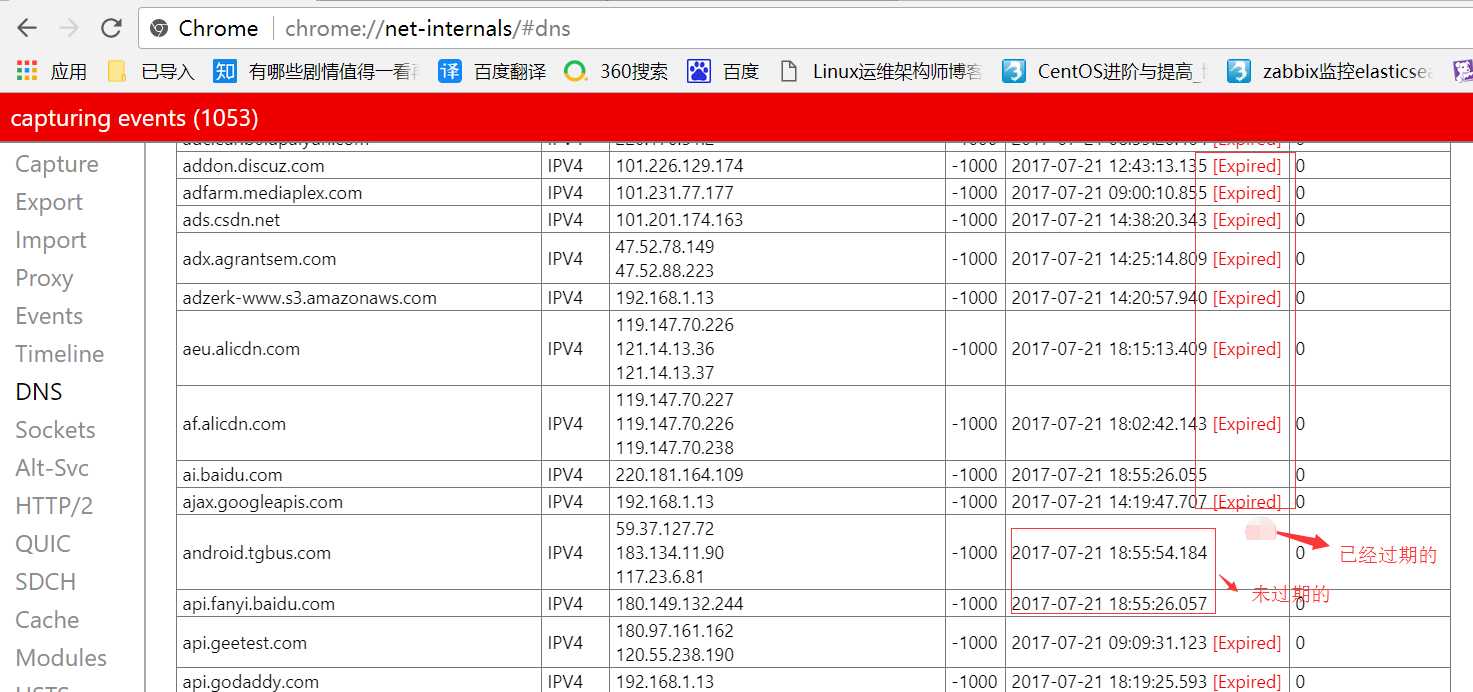The image size is (1473, 692).
Task: Switch to the Modules tab
Action: (61, 658)
